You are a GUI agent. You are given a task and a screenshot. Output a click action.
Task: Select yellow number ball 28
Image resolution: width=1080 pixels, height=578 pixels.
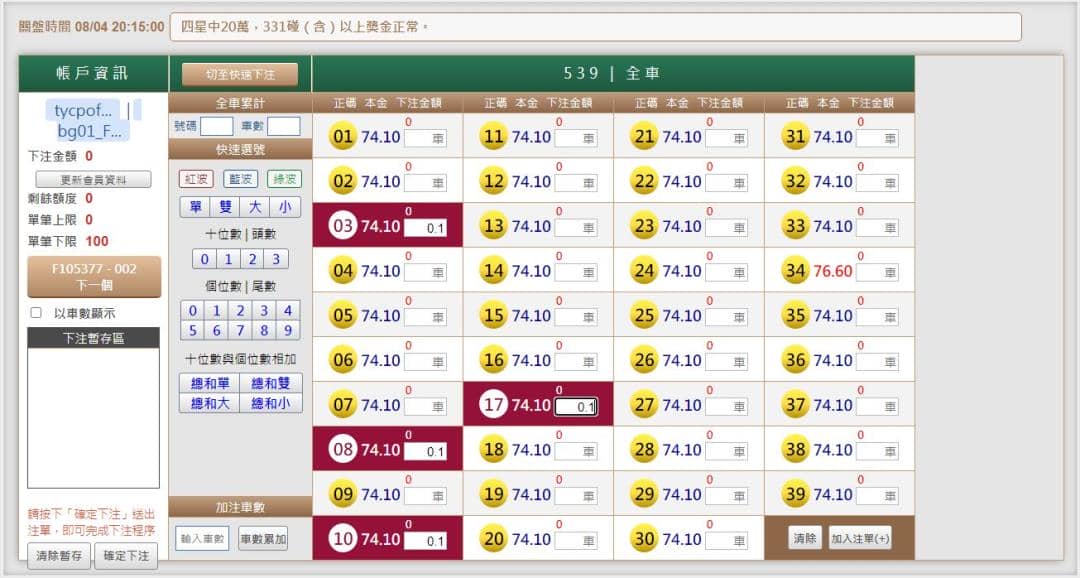644,449
